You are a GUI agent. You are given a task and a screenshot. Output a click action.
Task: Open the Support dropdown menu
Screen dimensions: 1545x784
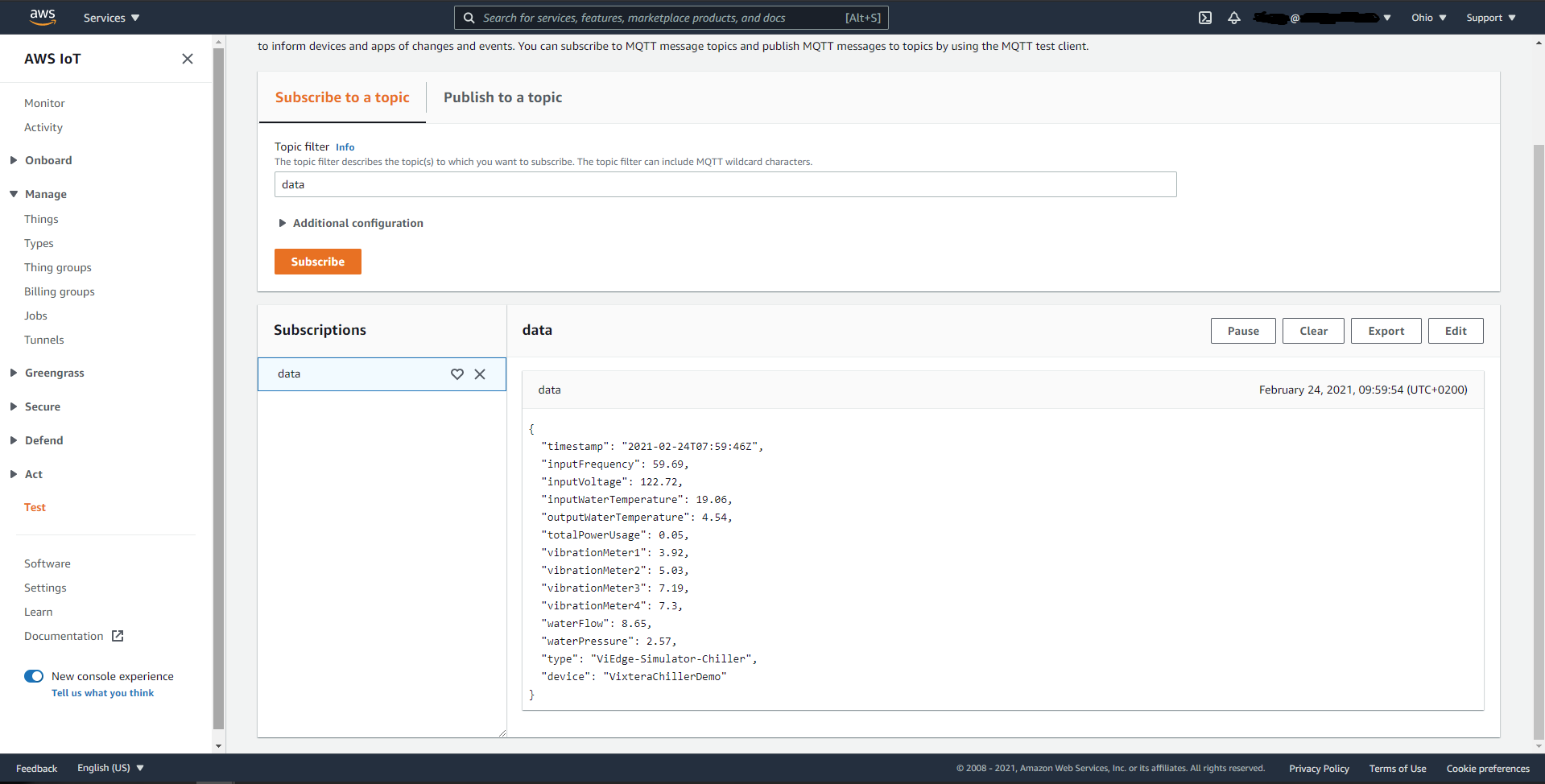click(x=1490, y=18)
